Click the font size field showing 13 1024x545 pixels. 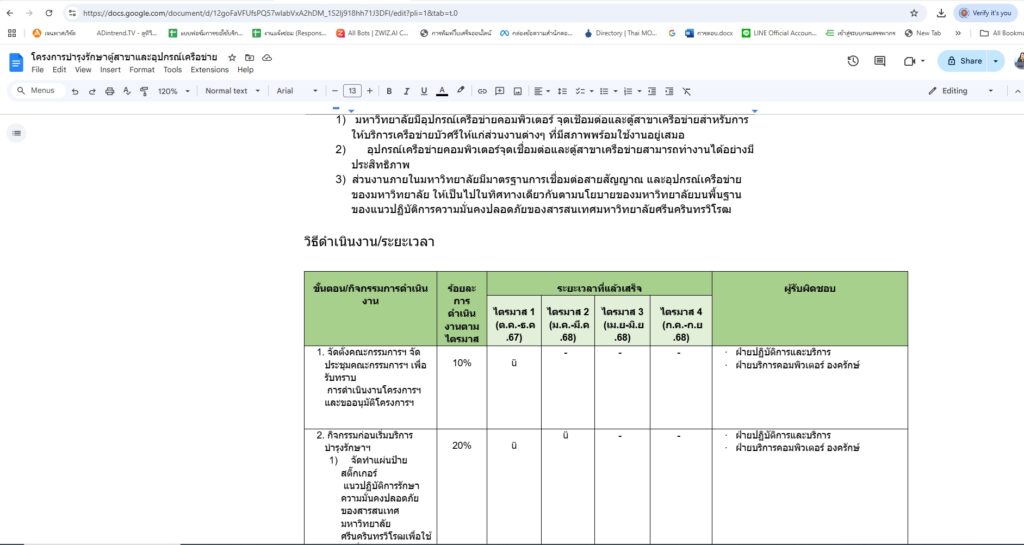(x=352, y=91)
